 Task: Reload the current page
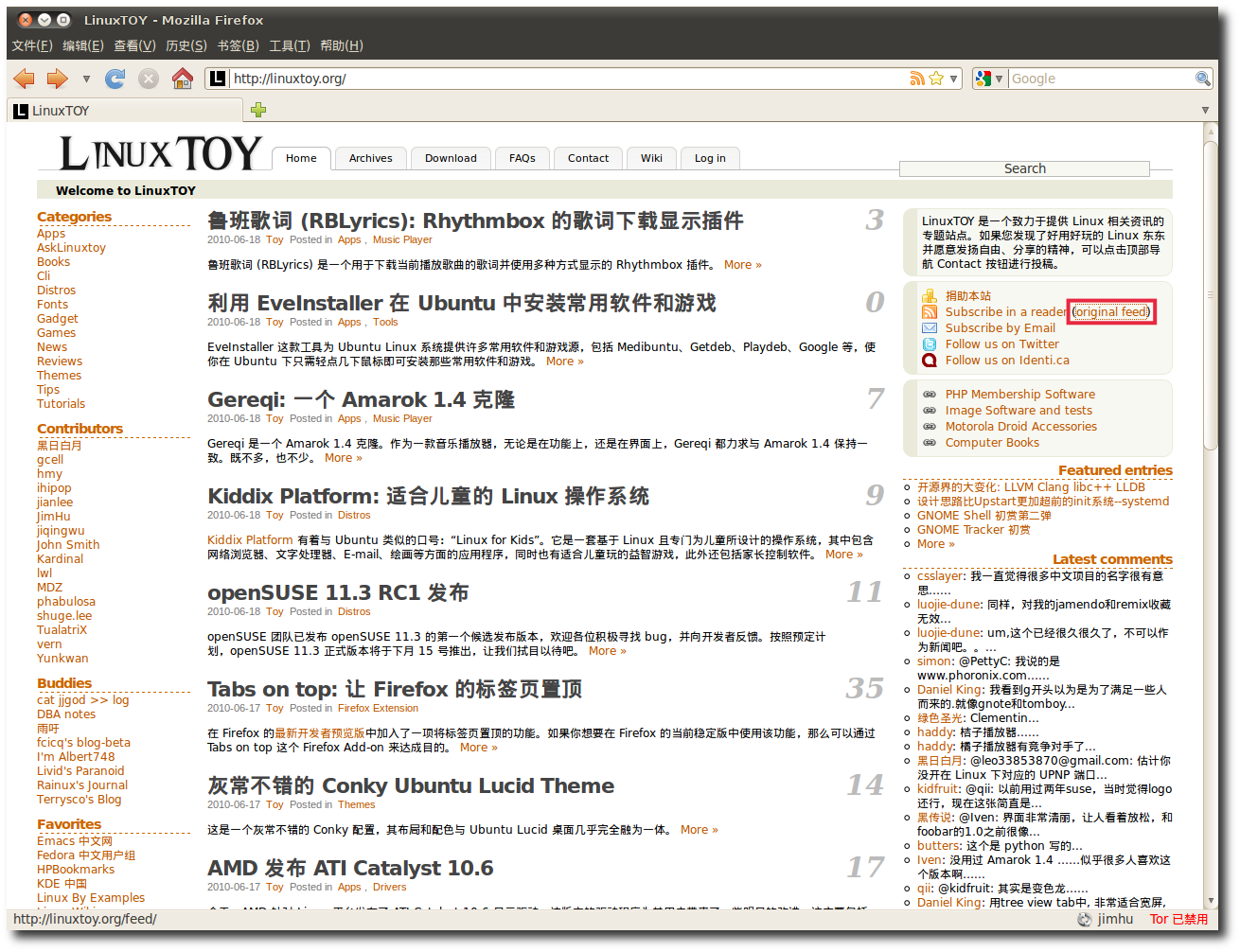coord(115,79)
